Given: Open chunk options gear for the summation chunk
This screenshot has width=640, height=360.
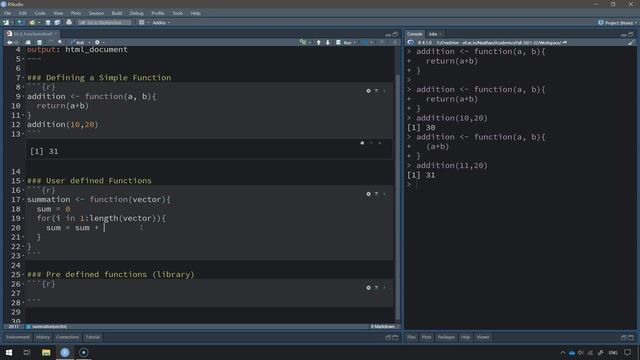Looking at the screenshot, I should point(368,194).
